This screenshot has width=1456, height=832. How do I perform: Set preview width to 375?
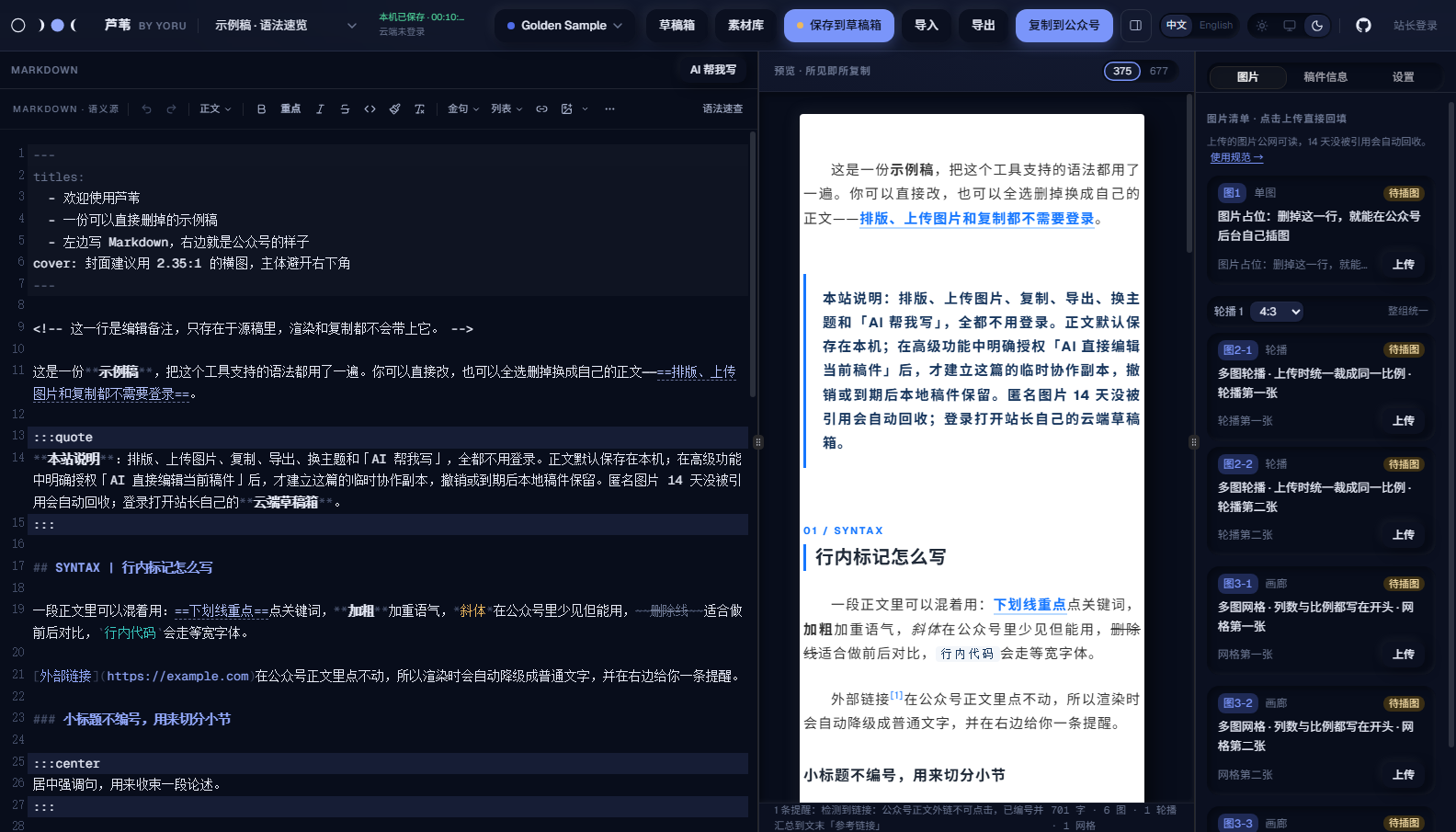pos(1122,71)
